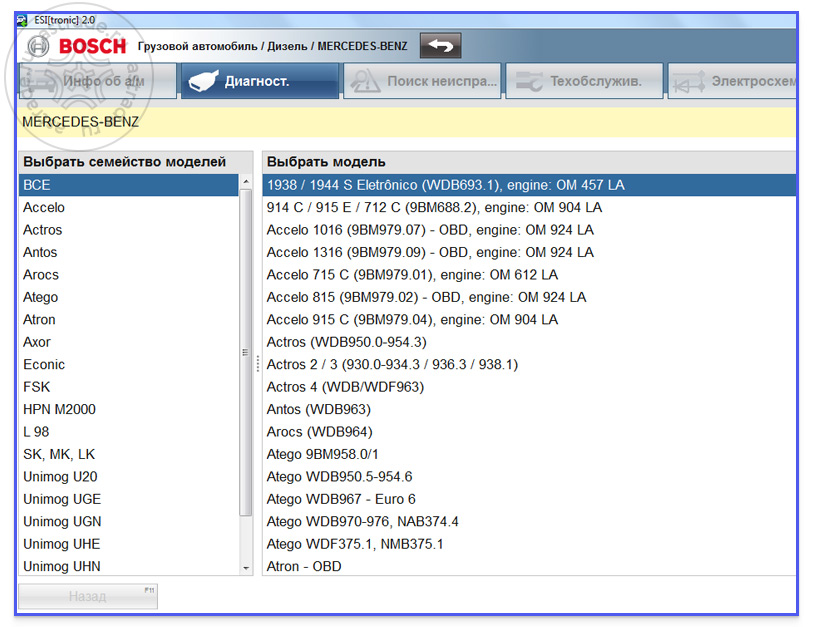Click scroll up arrow in model family list
The height and width of the screenshot is (627, 813).
pyautogui.click(x=246, y=182)
